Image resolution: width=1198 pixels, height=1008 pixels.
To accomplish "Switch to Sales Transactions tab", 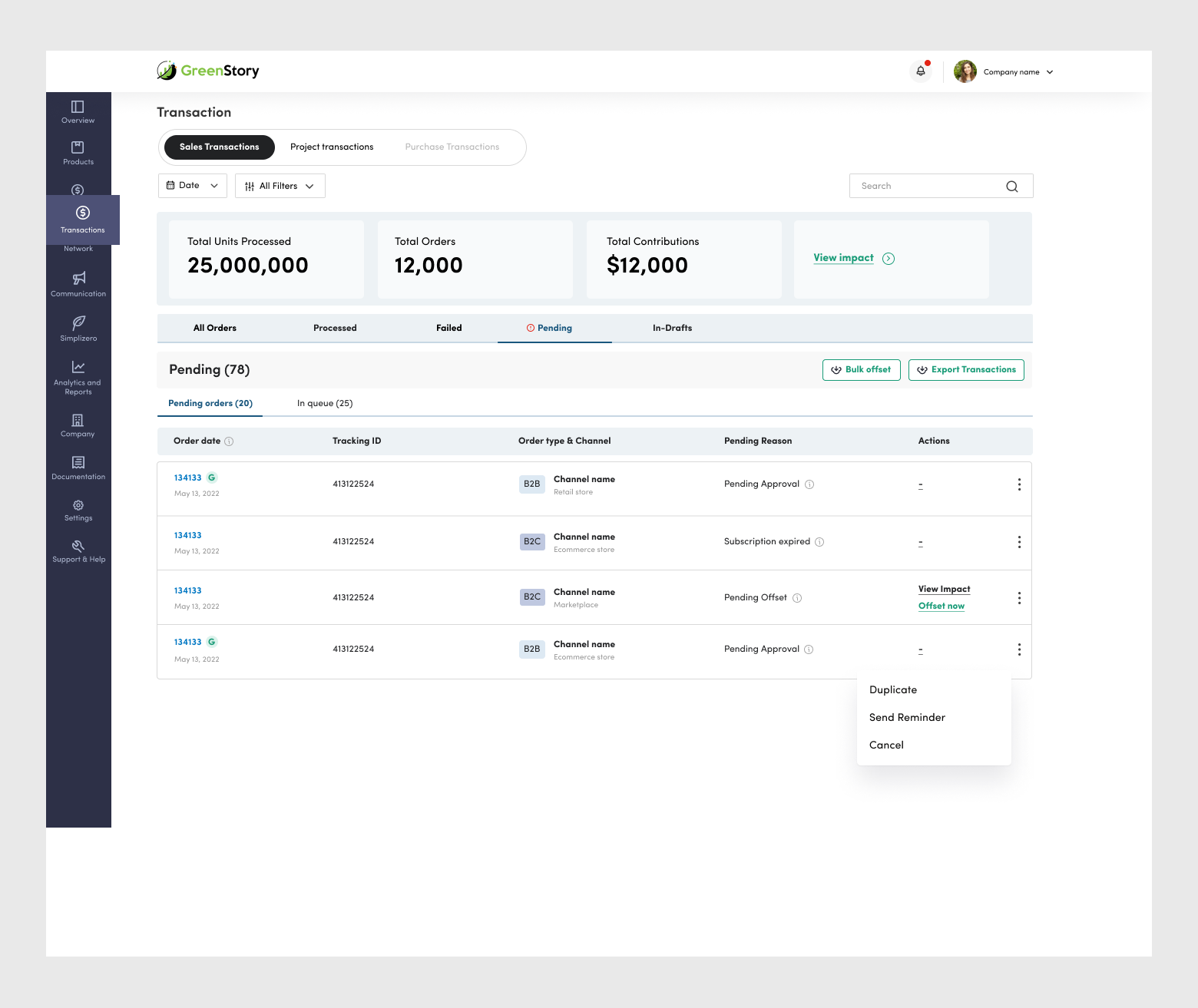I will point(220,147).
